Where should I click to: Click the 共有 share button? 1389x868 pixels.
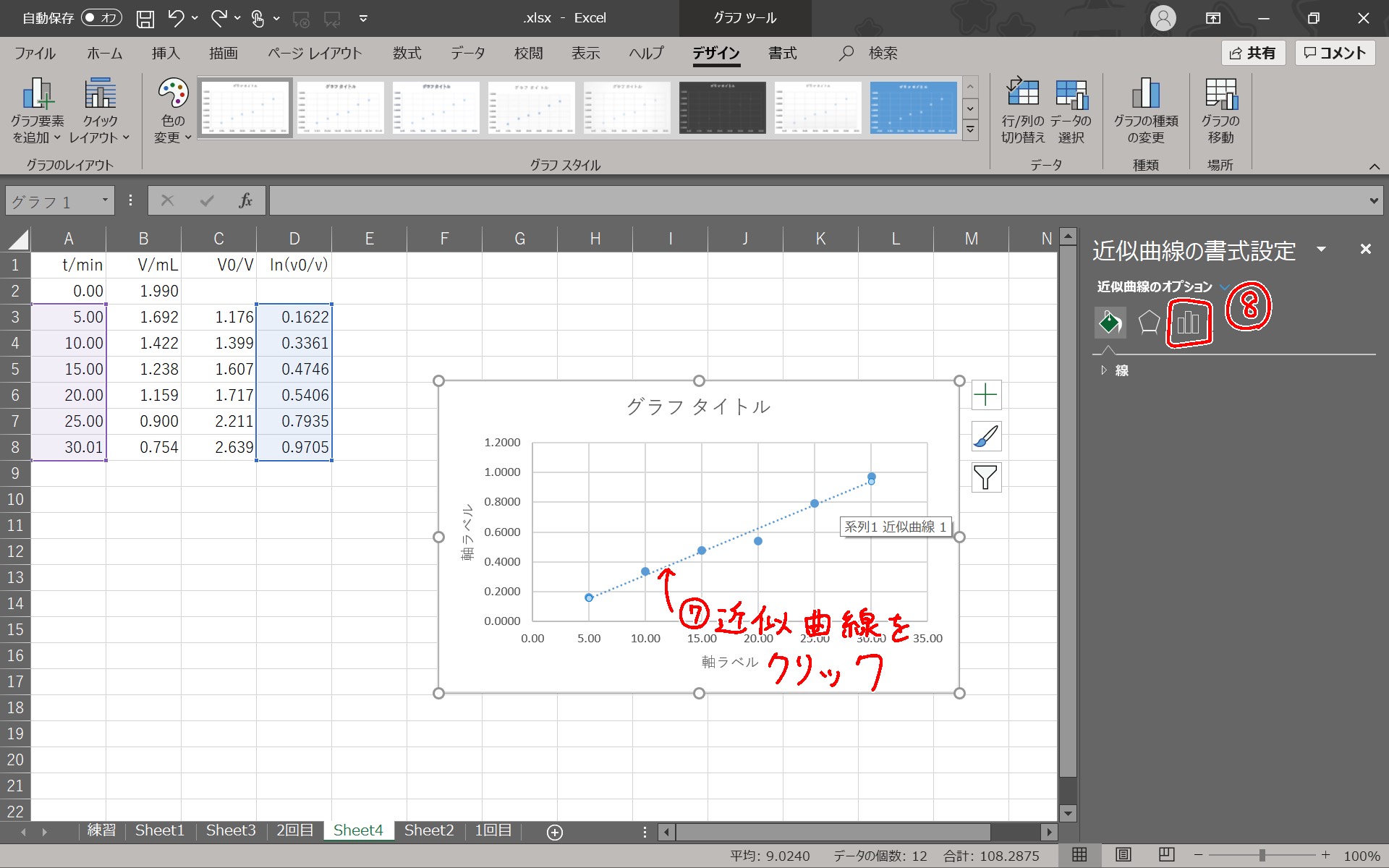(1253, 53)
